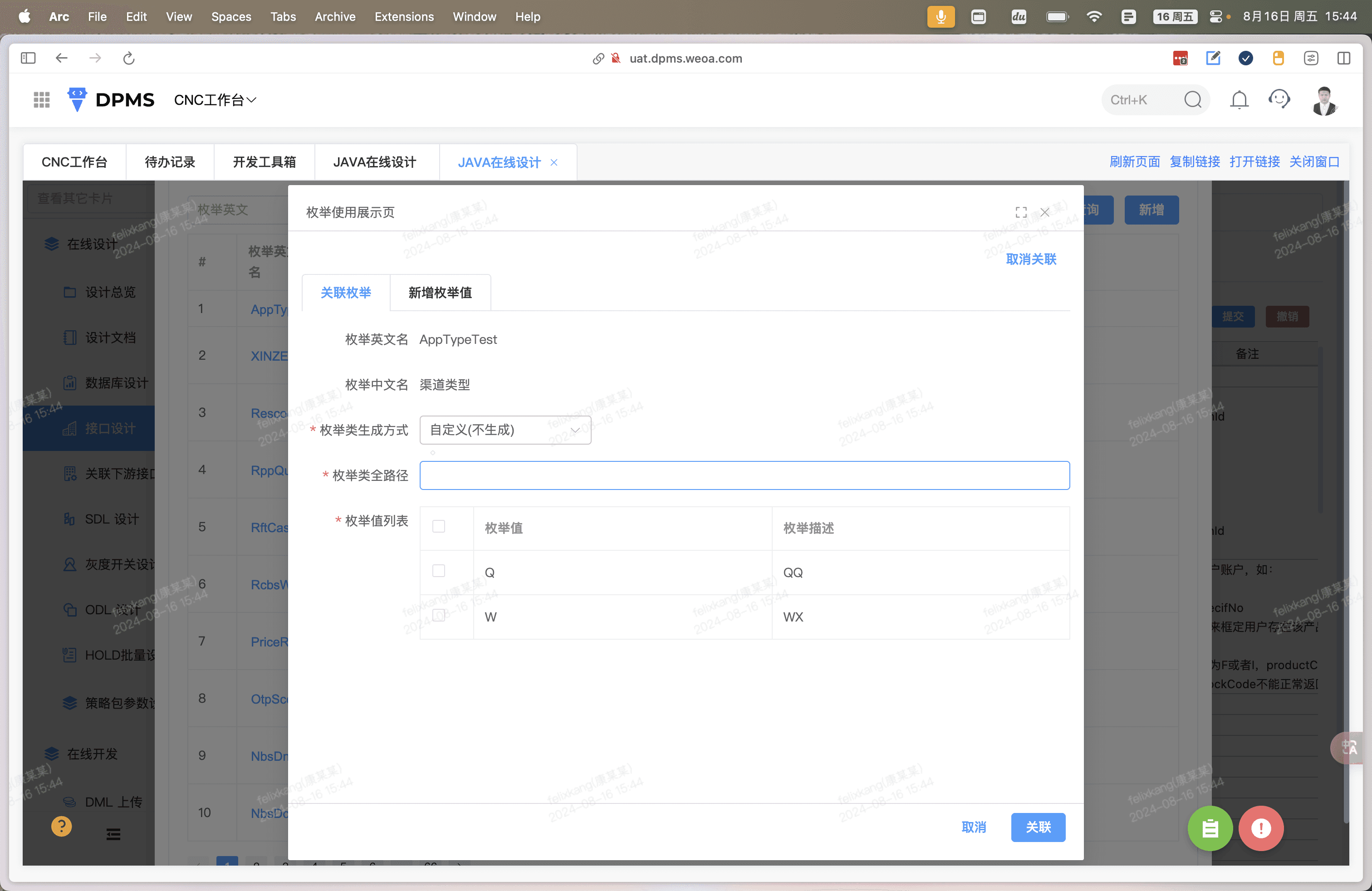The image size is (1372, 891).
Task: Open 设计文档 in the sidebar
Action: 110,338
